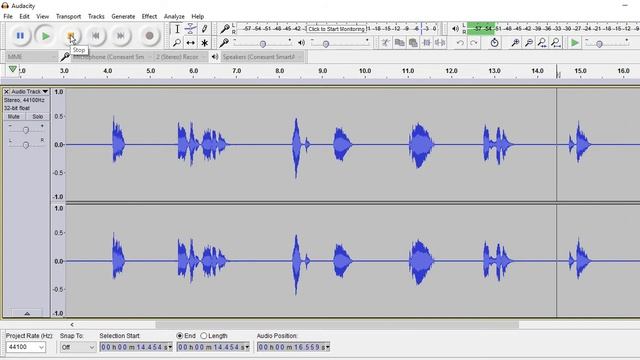Screen dimensions: 640x360
Task: Open Selection Start time format arrow
Action: click(x=170, y=347)
